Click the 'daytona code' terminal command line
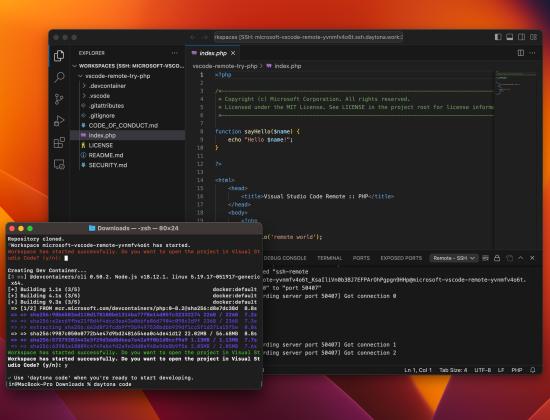The height and width of the screenshot is (420, 550). pyautogui.click(x=69, y=385)
